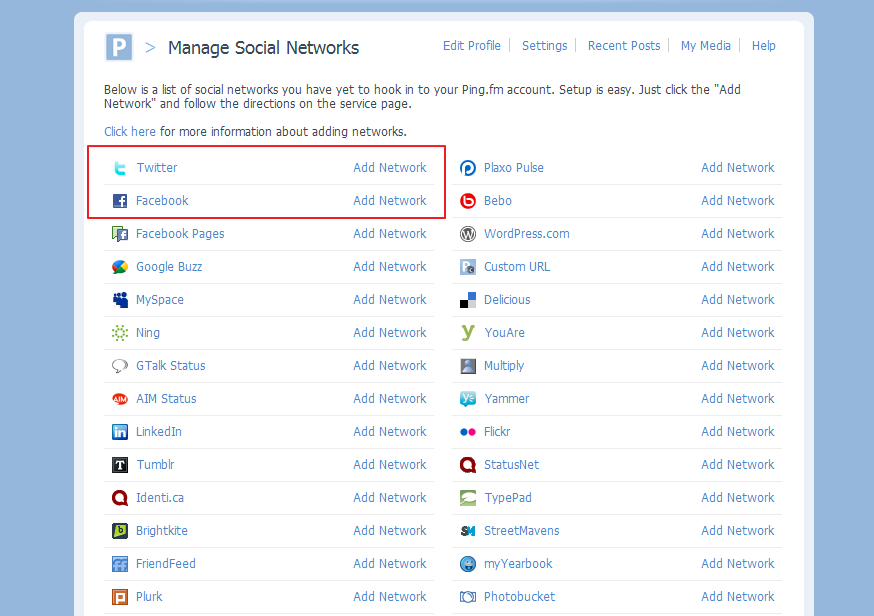This screenshot has height=616, width=874.
Task: Add Network for Yammer
Action: [737, 399]
